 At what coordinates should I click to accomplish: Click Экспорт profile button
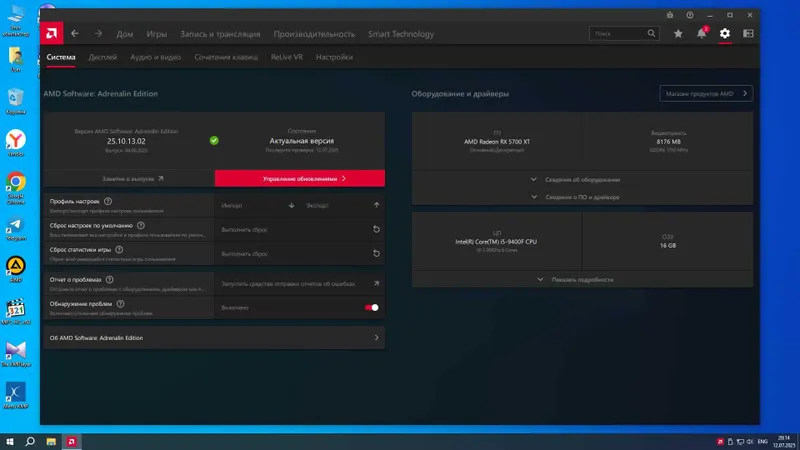342,205
